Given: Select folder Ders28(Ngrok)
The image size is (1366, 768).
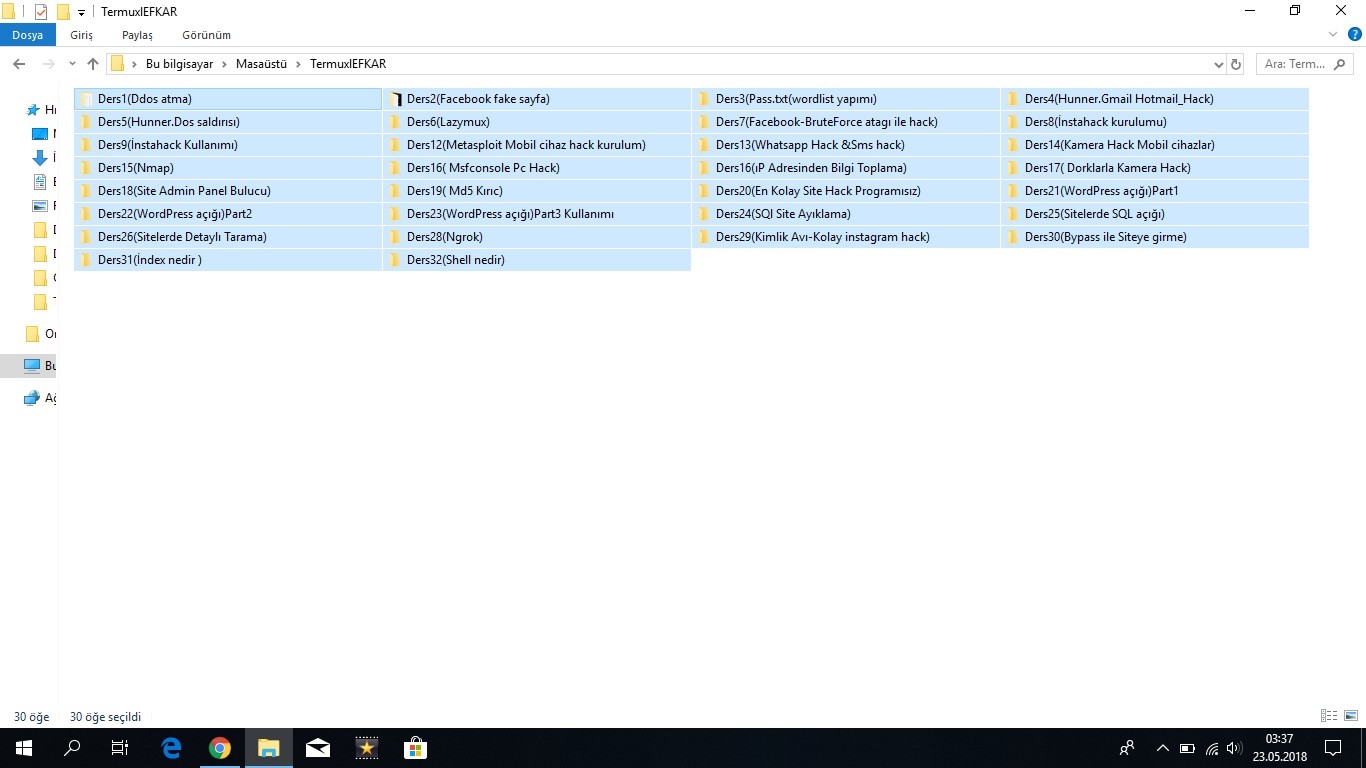Looking at the screenshot, I should (537, 237).
